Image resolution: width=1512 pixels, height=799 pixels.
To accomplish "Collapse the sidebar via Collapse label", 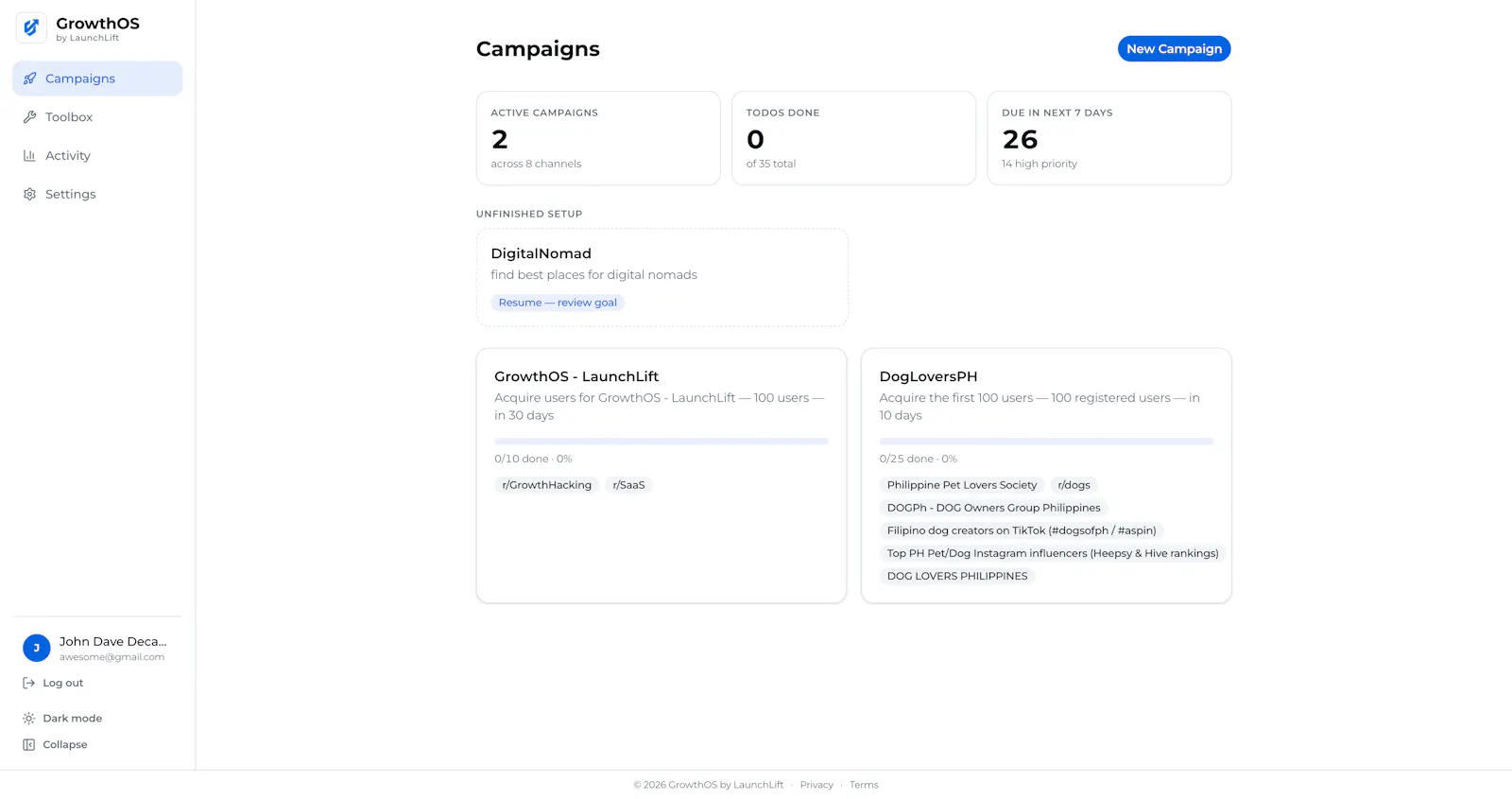I will pyautogui.click(x=65, y=744).
